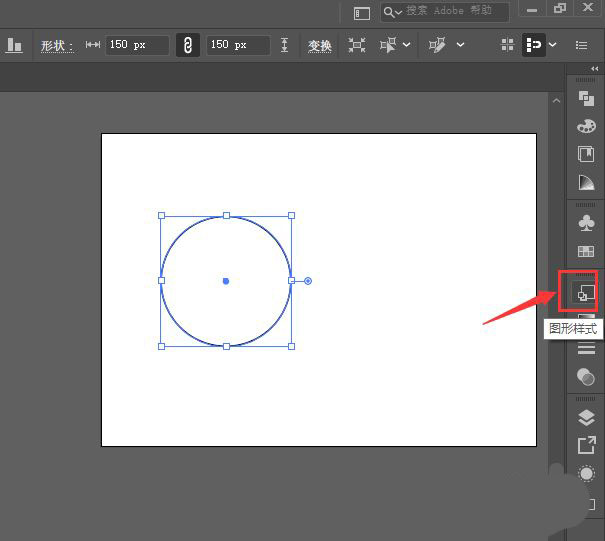Image resolution: width=605 pixels, height=541 pixels.
Task: Open the Asset Export panel icon
Action: click(586, 445)
